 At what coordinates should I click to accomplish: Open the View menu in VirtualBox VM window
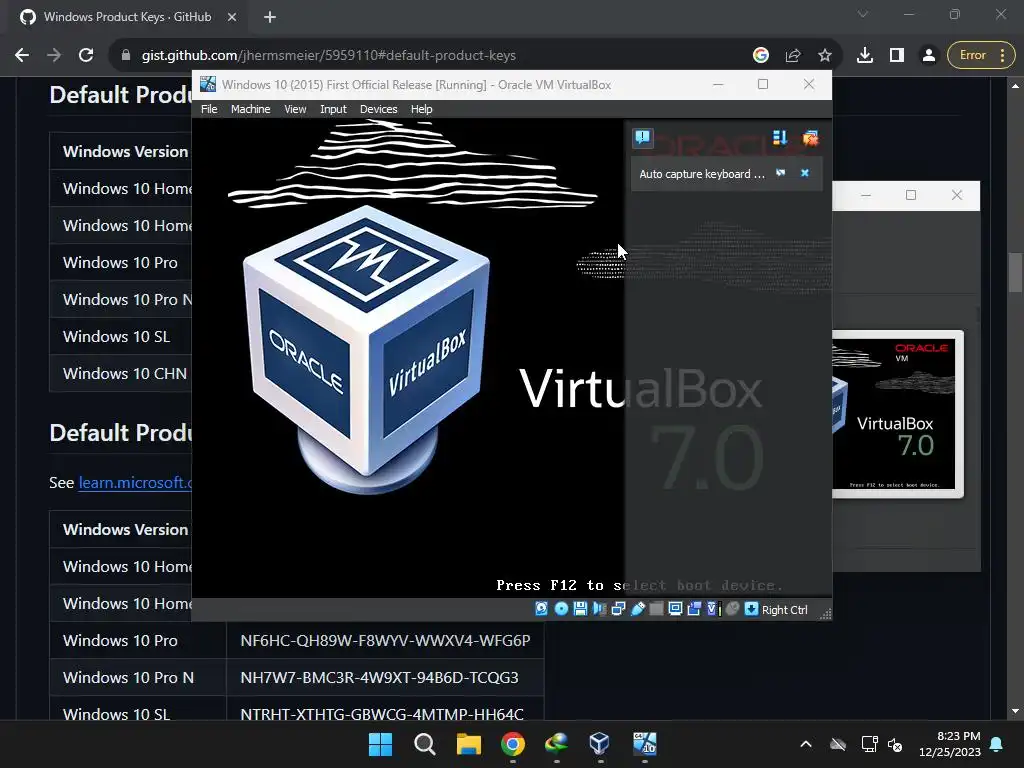[295, 109]
